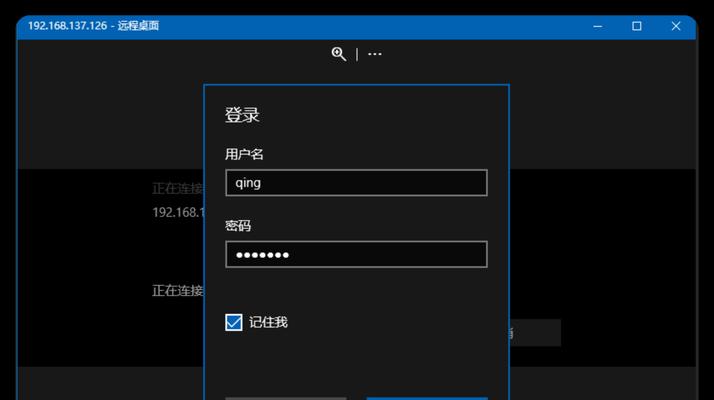Click the 密码 label
The width and height of the screenshot is (714, 400).
coord(238,226)
